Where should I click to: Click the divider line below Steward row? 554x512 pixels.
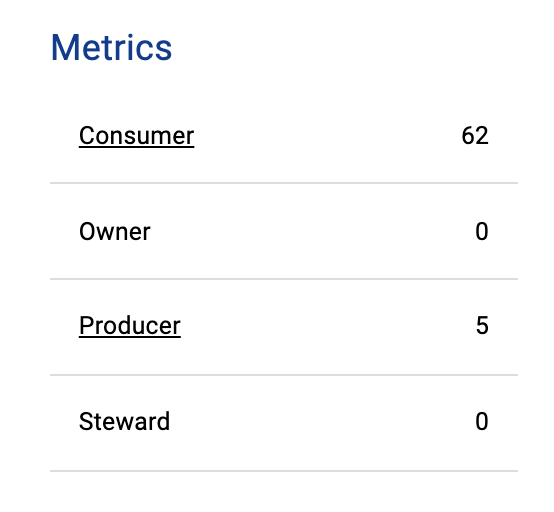(284, 471)
